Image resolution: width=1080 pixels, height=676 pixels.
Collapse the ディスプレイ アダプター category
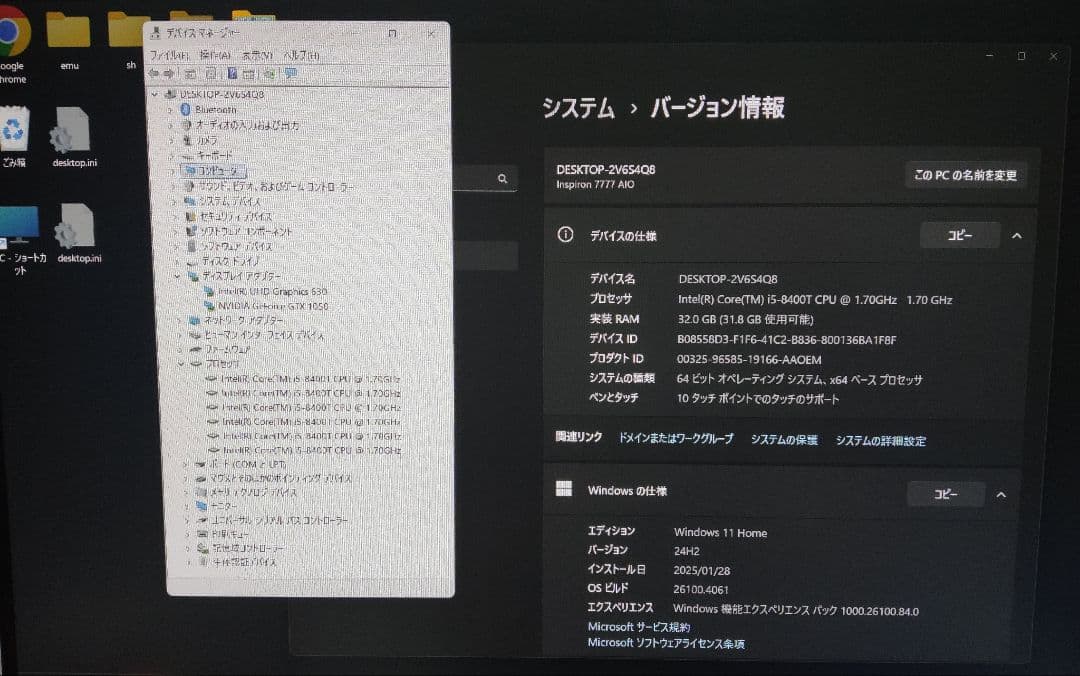[x=175, y=275]
